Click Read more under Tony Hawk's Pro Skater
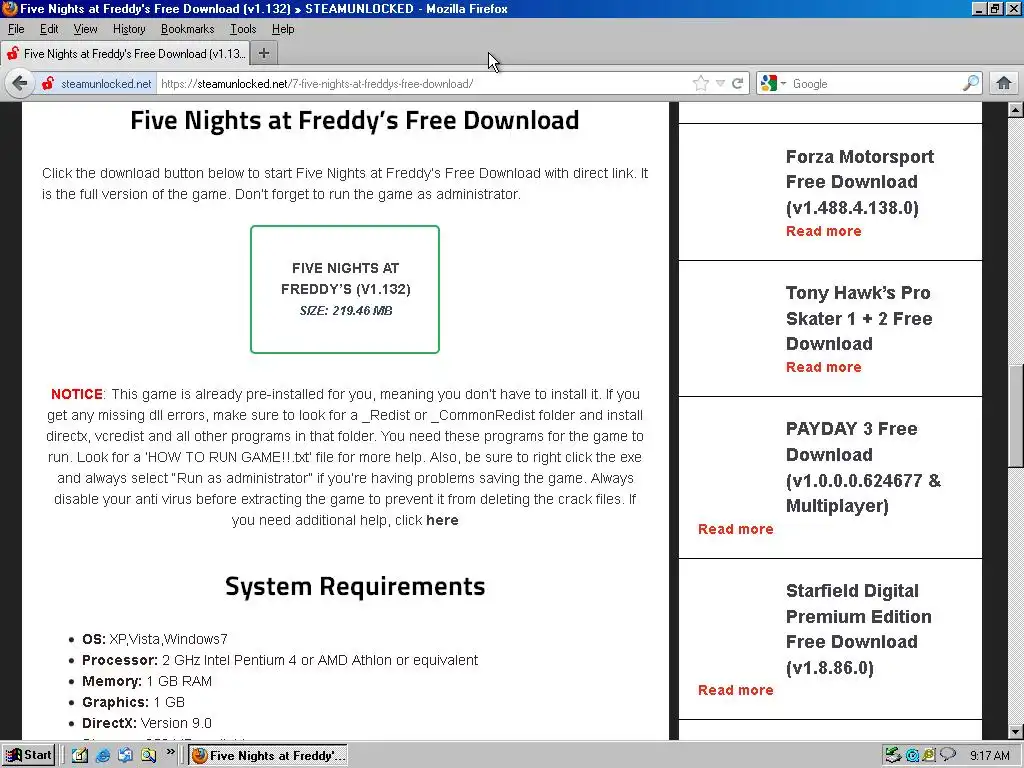 pyautogui.click(x=824, y=367)
